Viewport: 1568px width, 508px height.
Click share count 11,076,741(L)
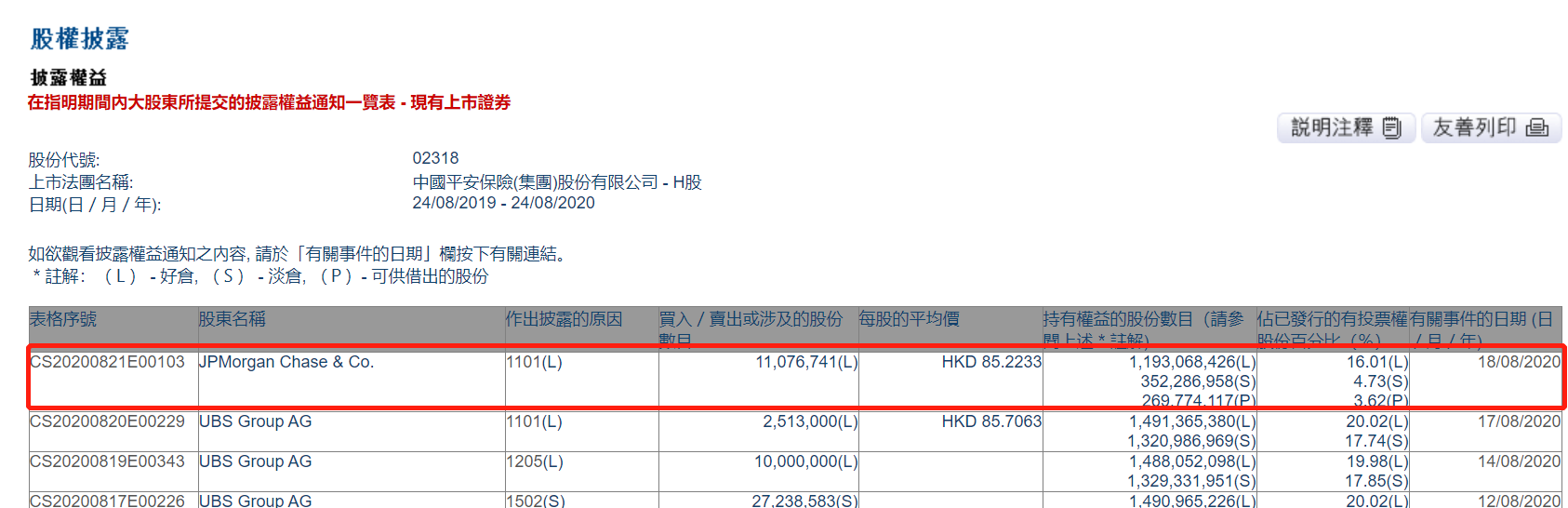click(x=806, y=362)
